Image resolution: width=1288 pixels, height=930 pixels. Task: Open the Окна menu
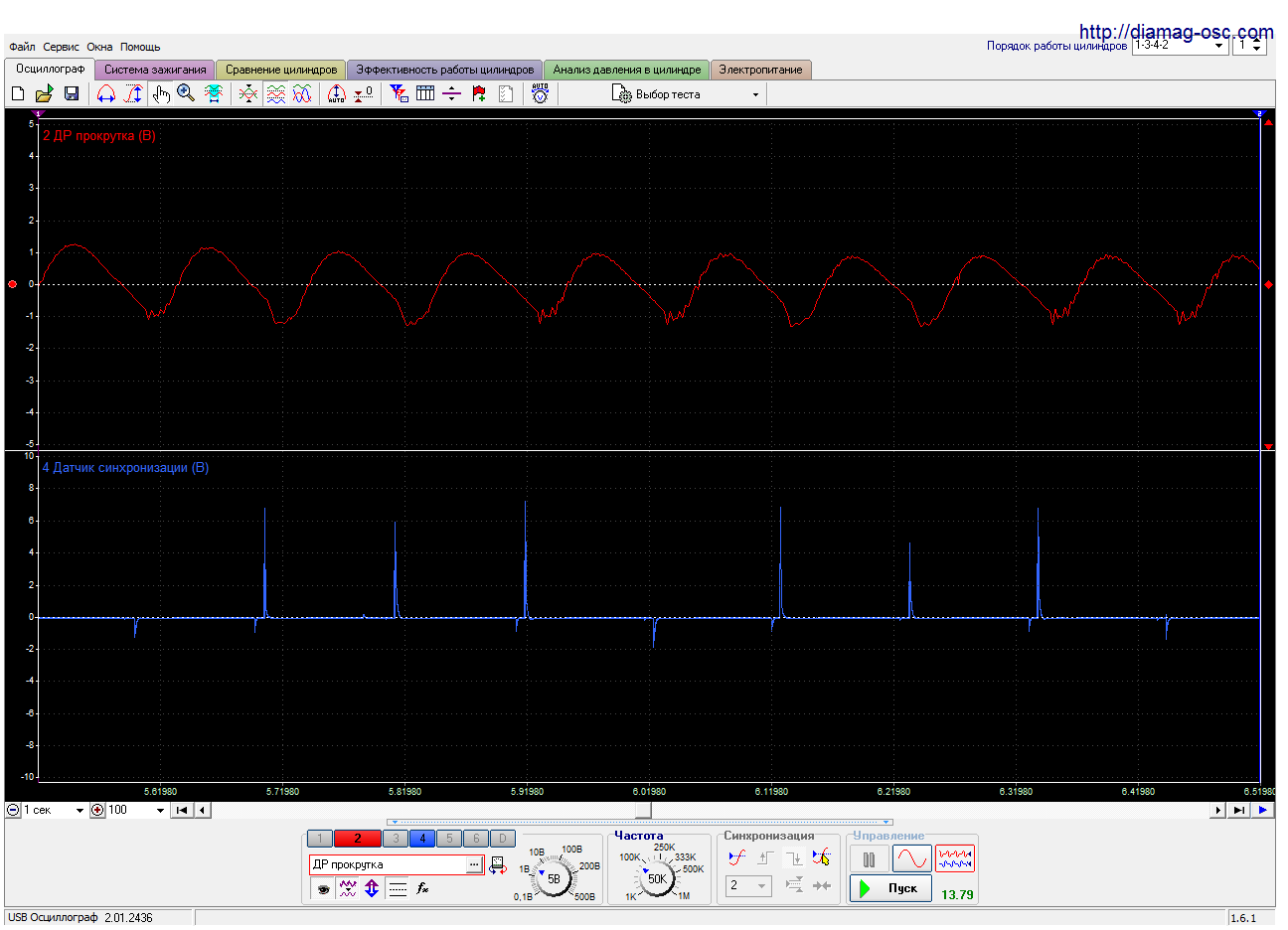99,47
